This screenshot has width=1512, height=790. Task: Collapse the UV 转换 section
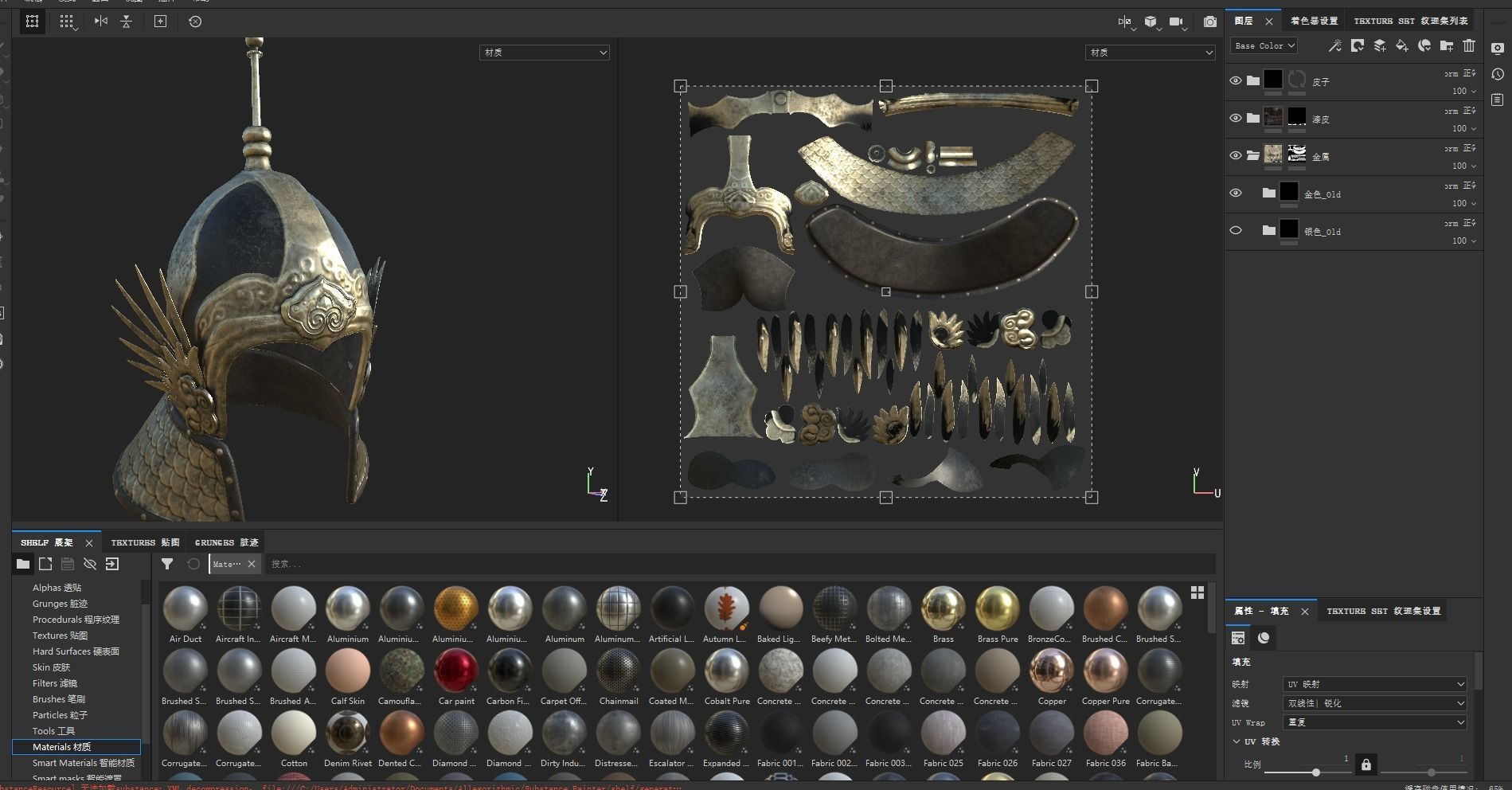1237,741
